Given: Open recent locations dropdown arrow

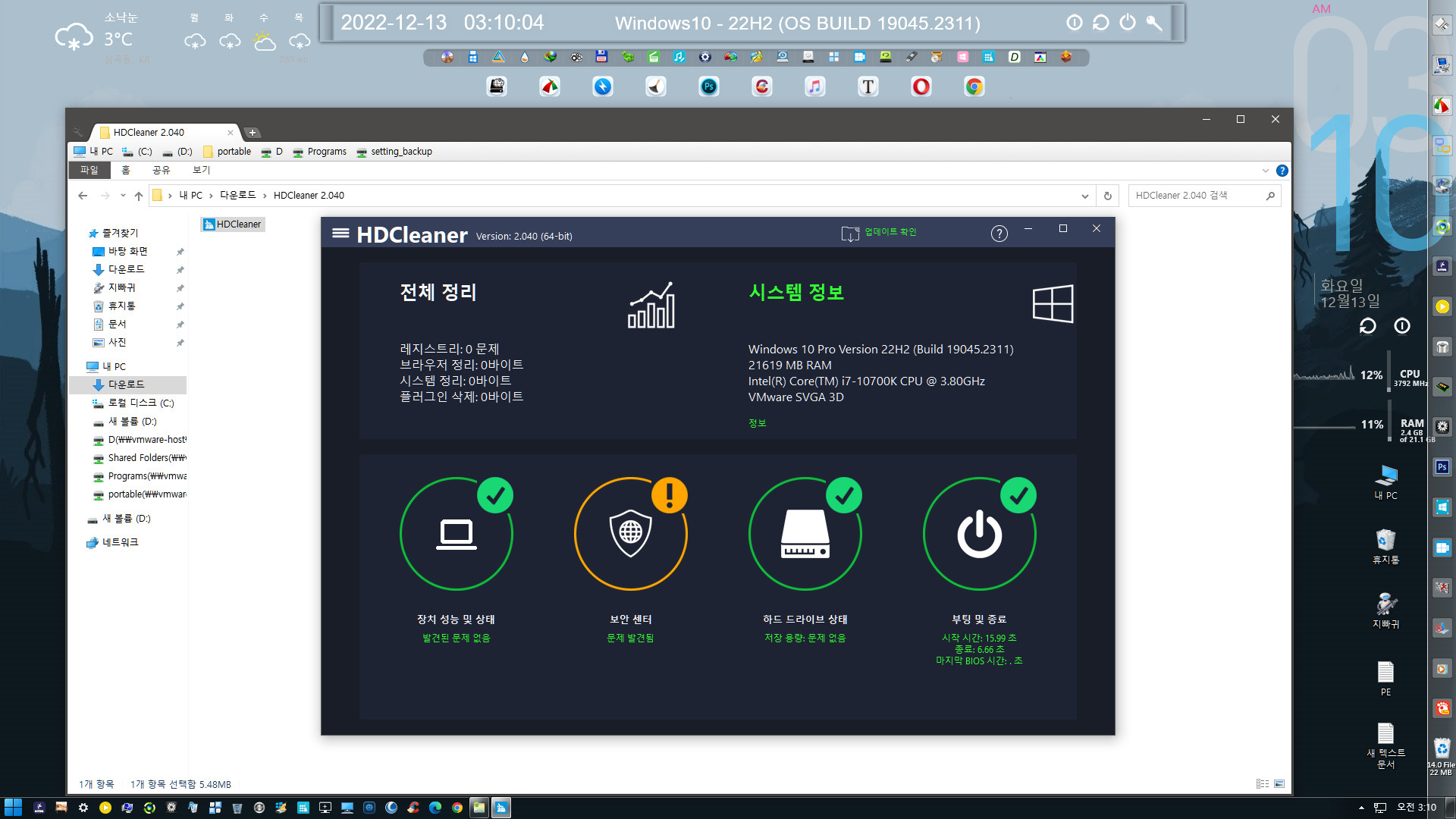Looking at the screenshot, I should [x=123, y=196].
